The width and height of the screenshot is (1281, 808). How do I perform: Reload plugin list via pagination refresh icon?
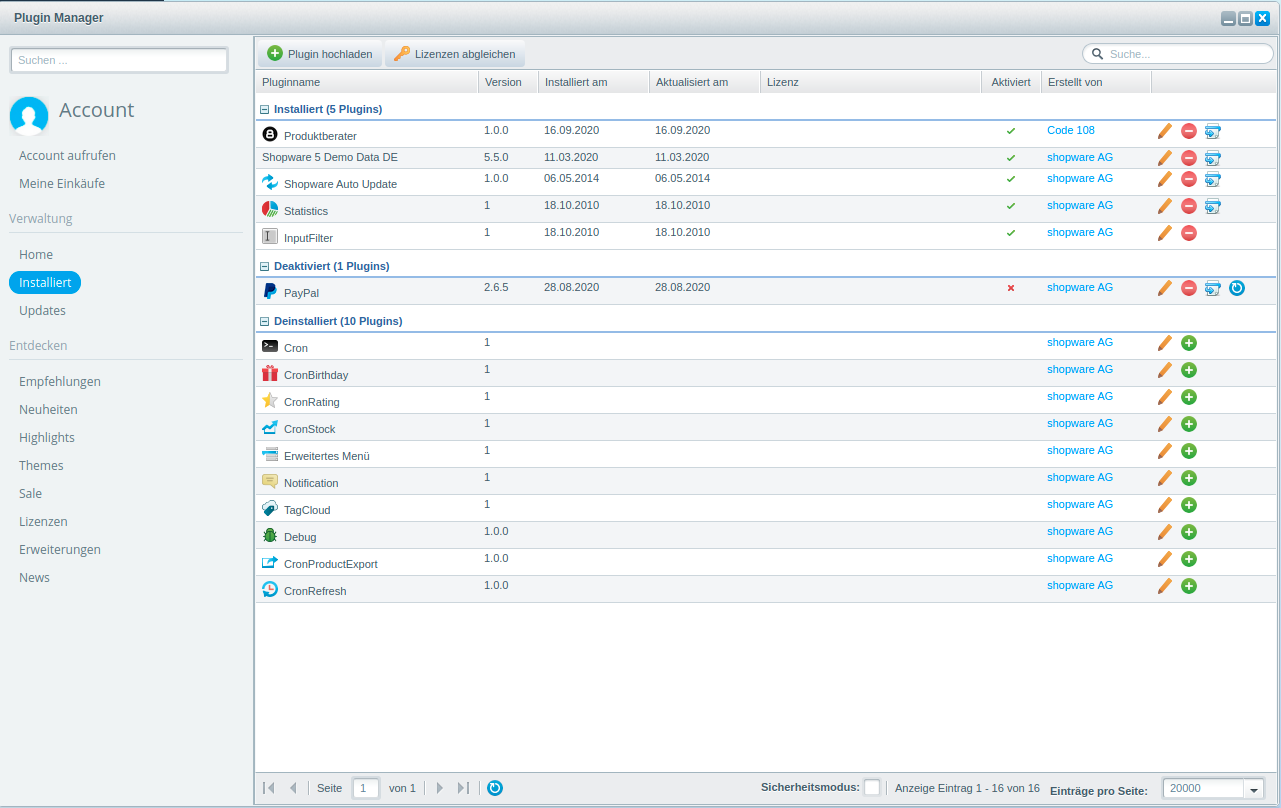pyautogui.click(x=495, y=788)
